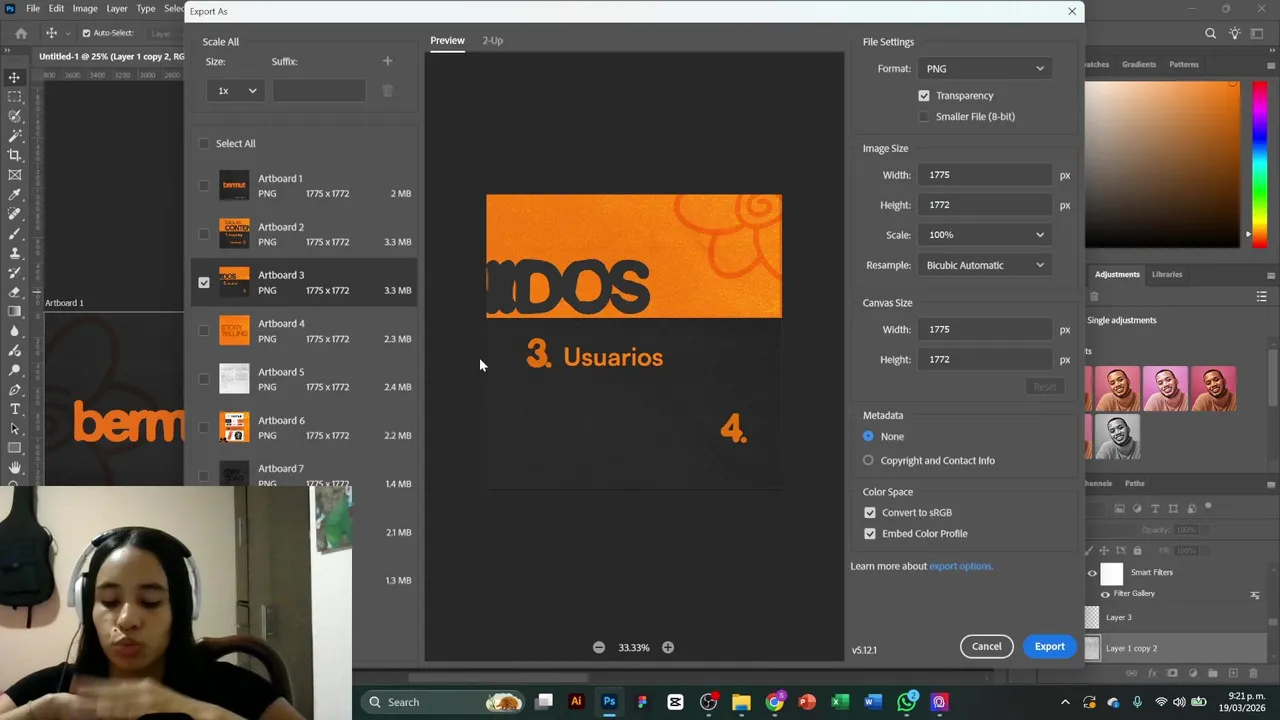Click the Cancel button

986,647
